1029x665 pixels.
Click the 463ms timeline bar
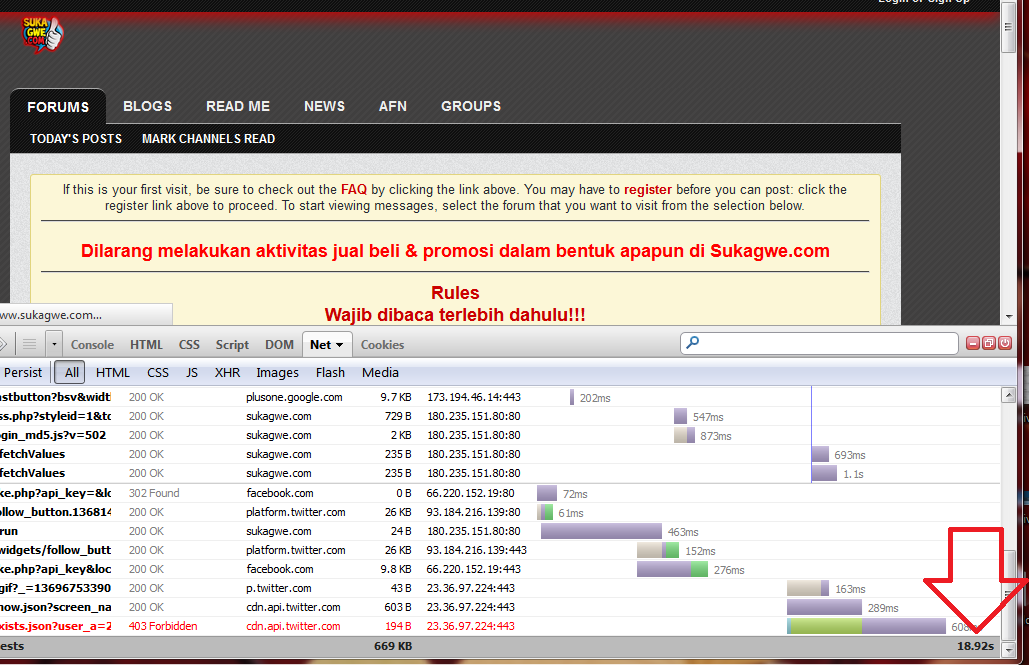[x=601, y=531]
